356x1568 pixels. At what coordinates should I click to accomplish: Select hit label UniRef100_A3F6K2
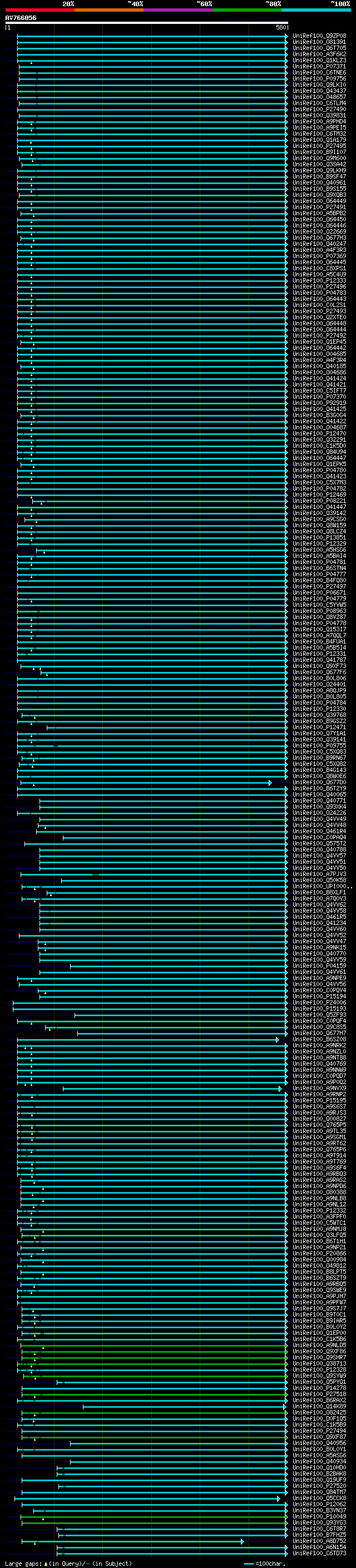319,54
